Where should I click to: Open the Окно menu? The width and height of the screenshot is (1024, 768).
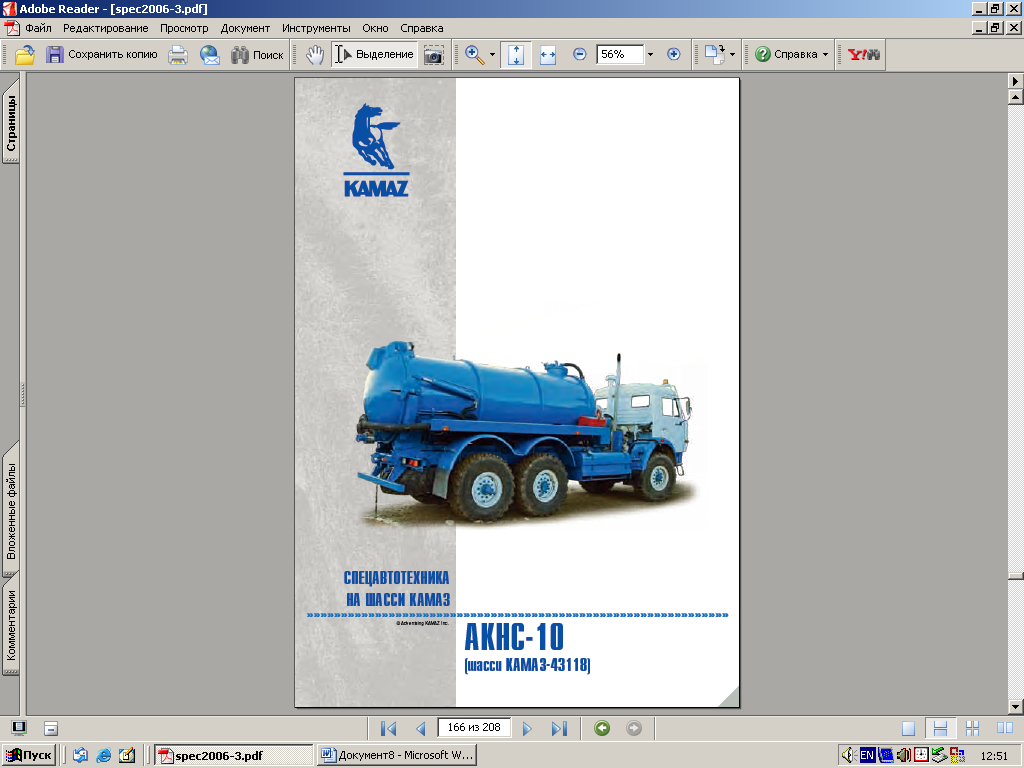376,28
